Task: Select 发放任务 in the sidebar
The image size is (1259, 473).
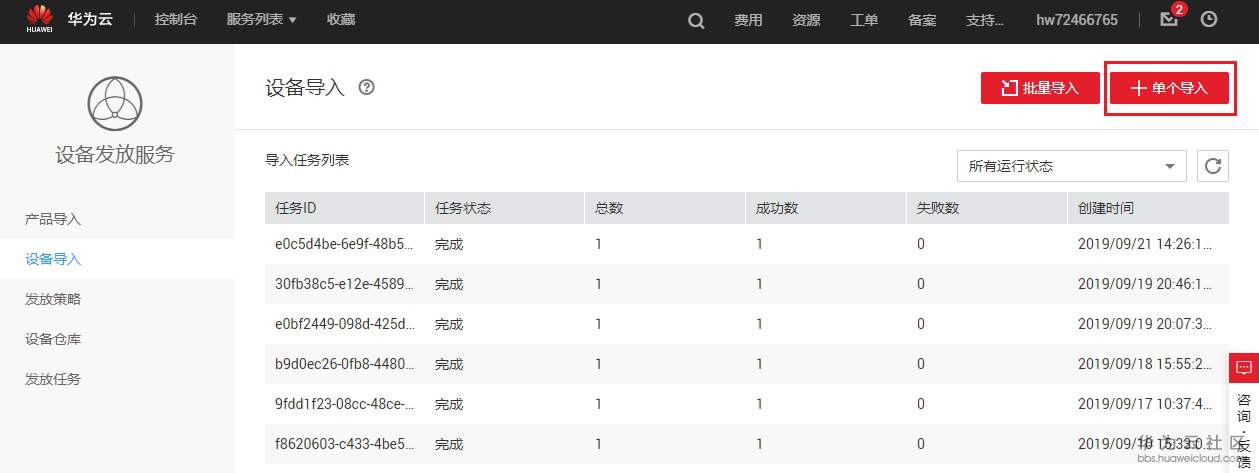Action: pos(53,379)
